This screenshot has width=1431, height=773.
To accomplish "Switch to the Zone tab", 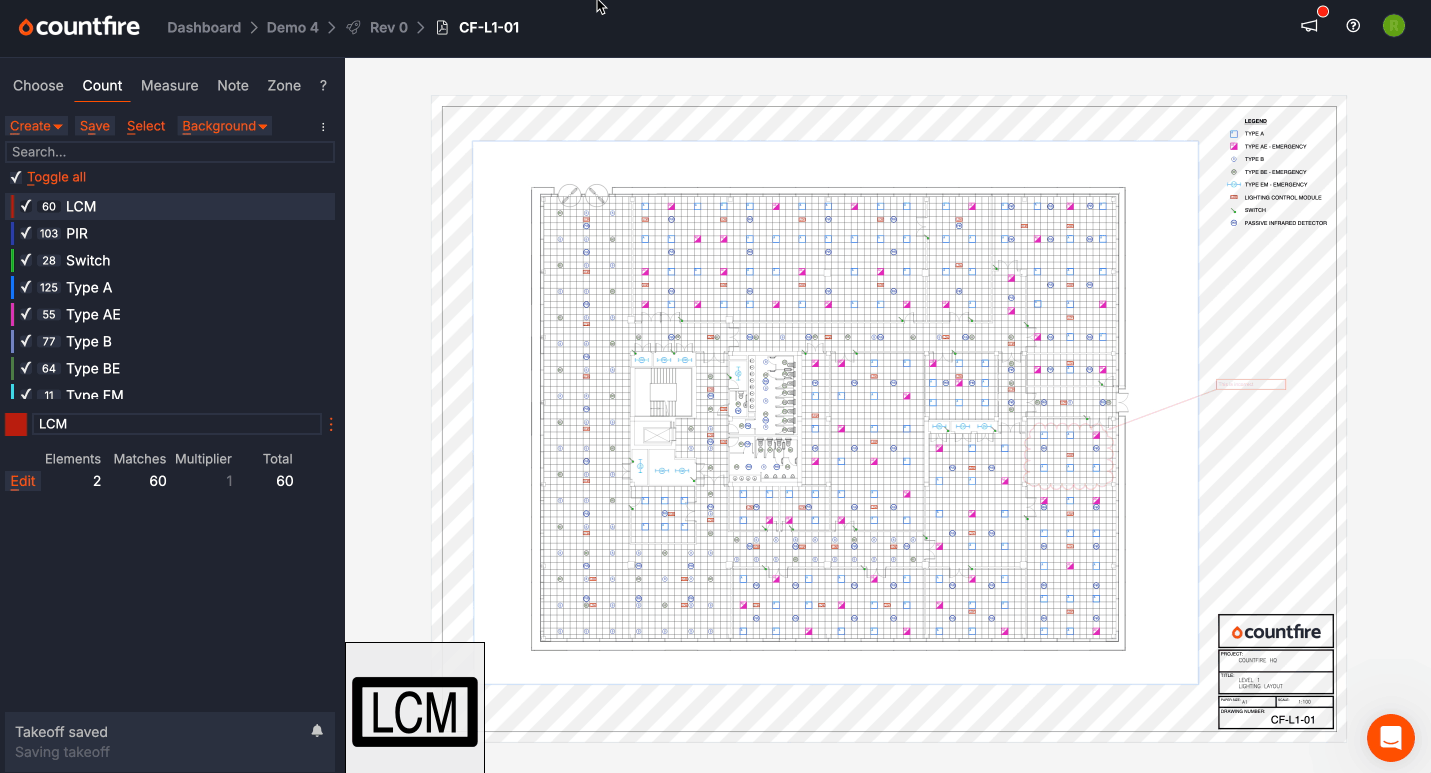I will pyautogui.click(x=284, y=86).
